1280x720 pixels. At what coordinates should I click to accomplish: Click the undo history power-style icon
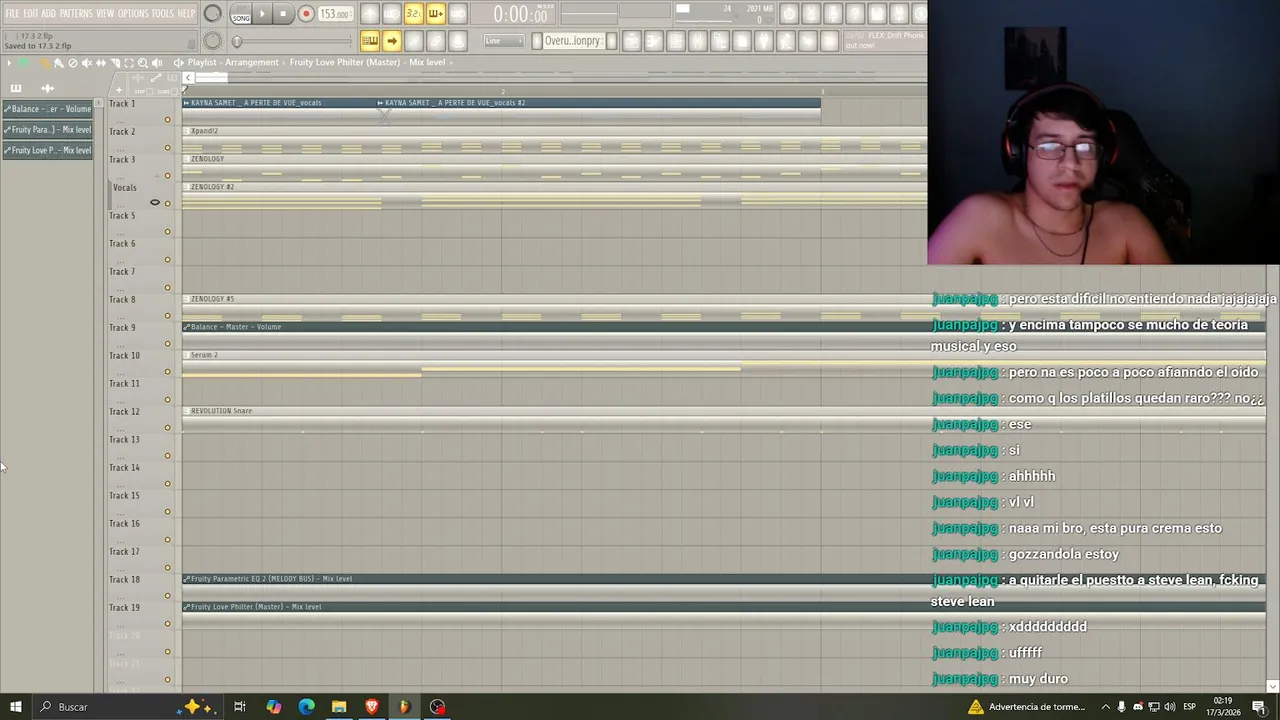pos(789,13)
